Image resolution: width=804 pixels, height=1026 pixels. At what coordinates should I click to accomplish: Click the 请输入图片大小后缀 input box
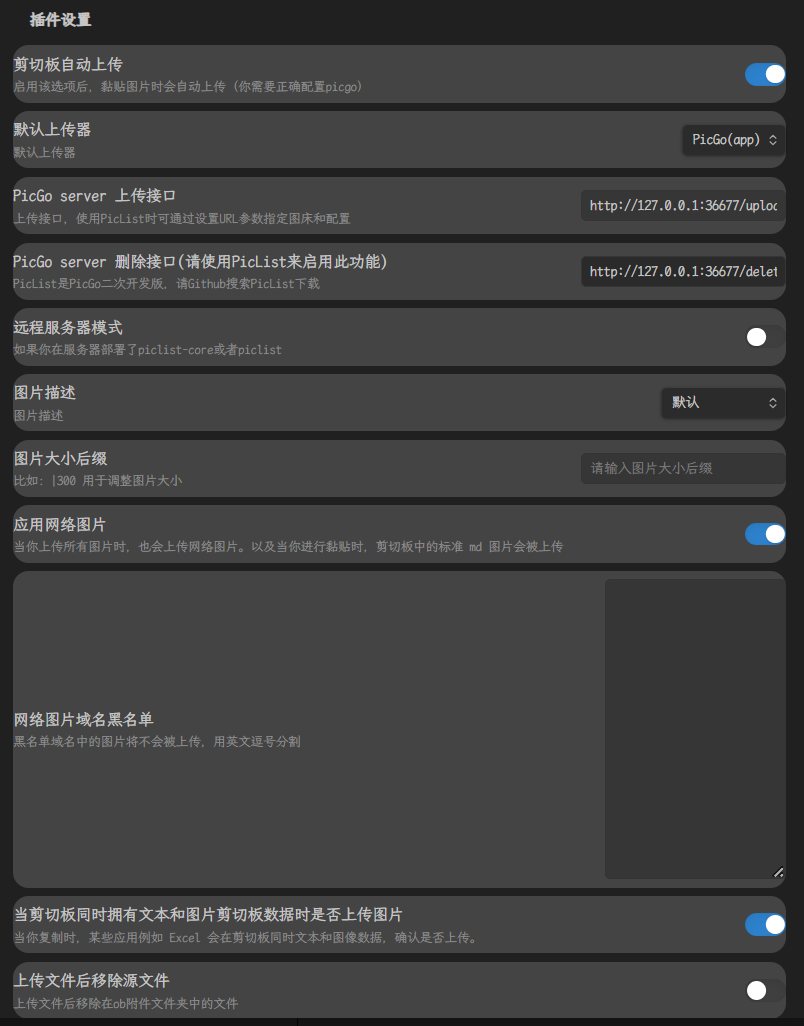pyautogui.click(x=682, y=468)
